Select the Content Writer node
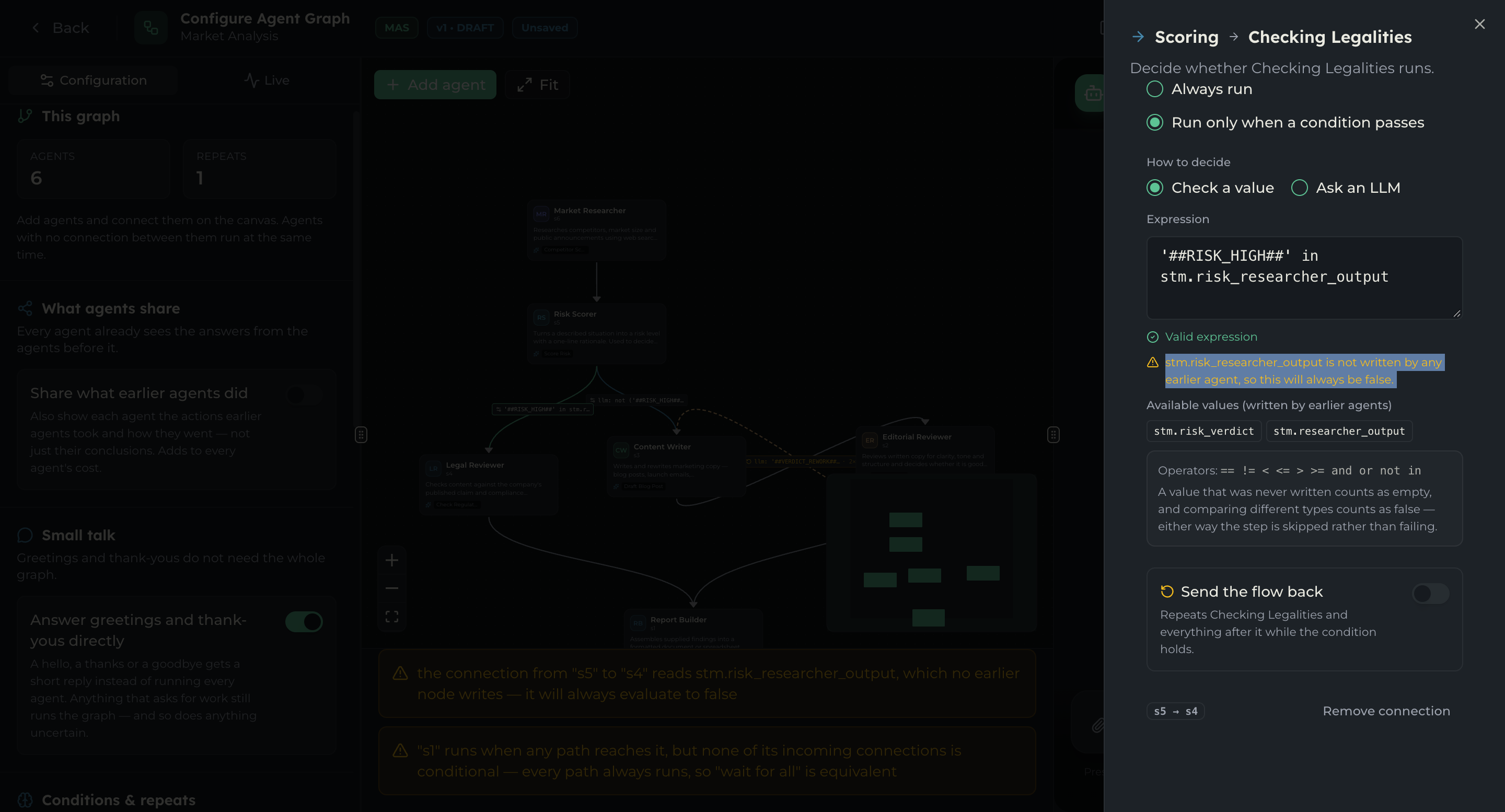This screenshot has height=812, width=1505. coord(676,466)
